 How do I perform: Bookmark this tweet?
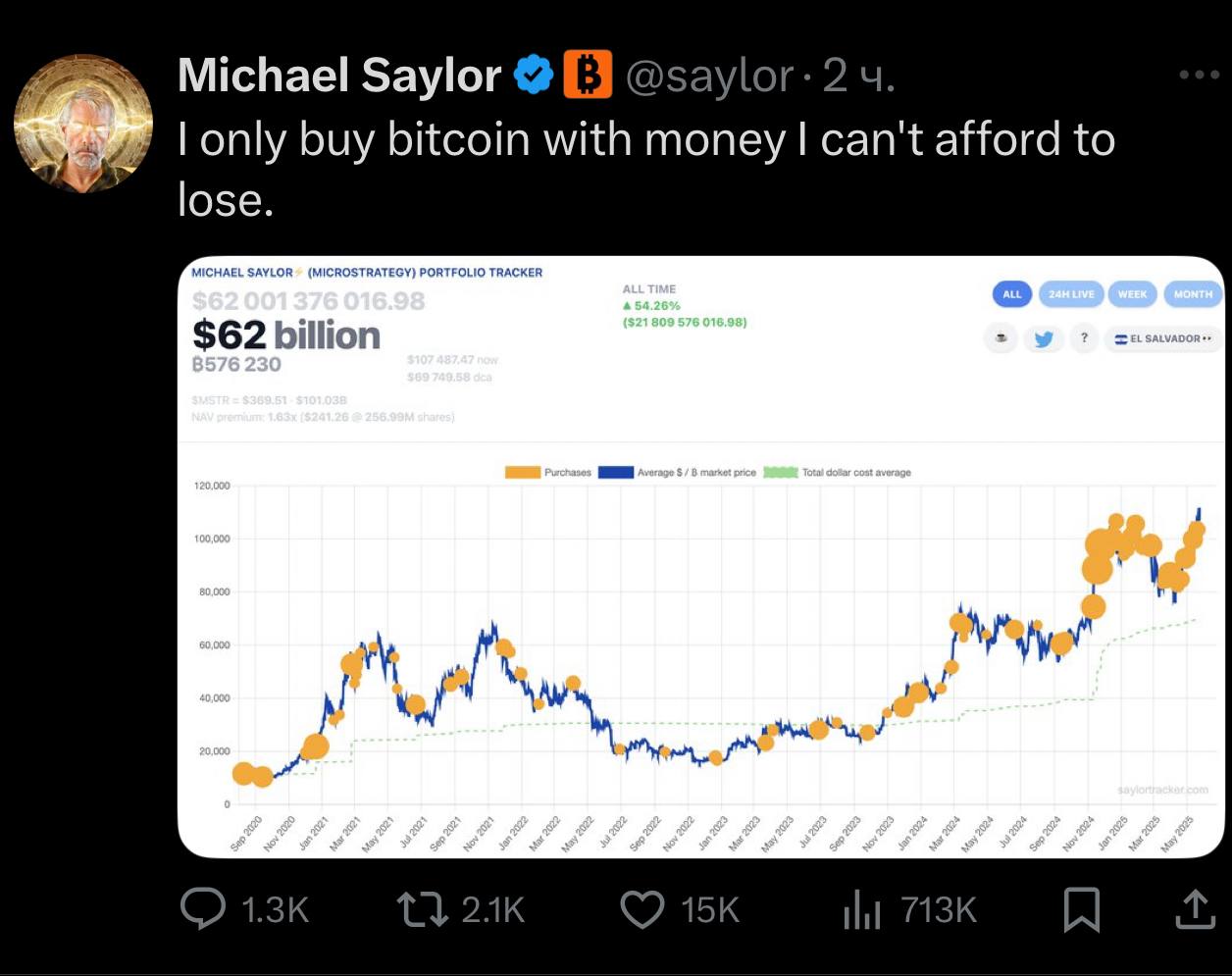coord(1082,909)
